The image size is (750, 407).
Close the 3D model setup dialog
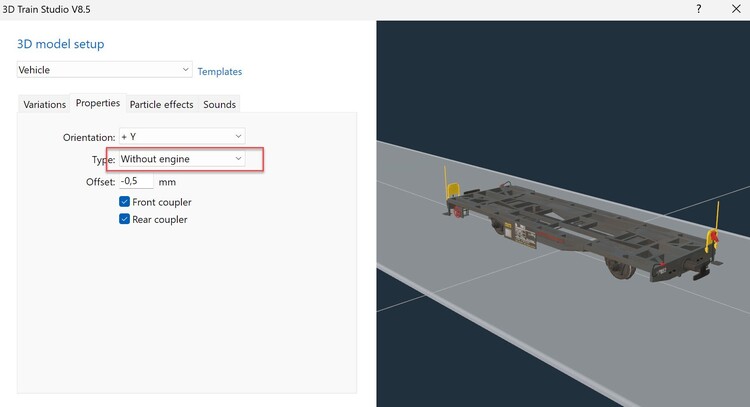click(736, 9)
